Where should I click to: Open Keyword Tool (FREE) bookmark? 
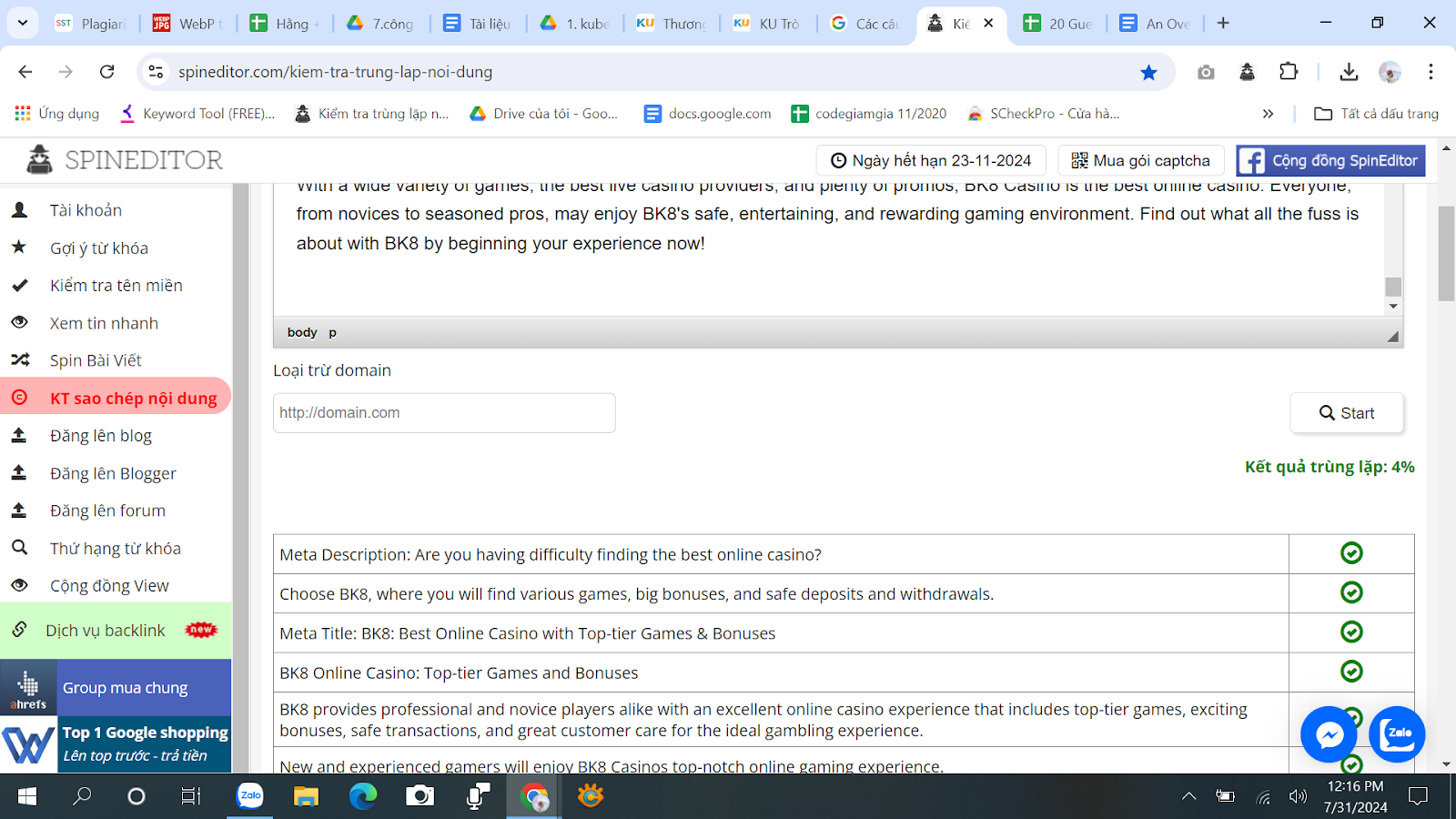click(197, 114)
